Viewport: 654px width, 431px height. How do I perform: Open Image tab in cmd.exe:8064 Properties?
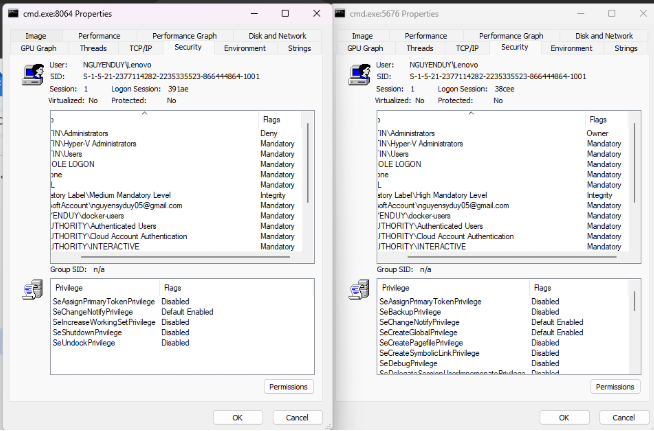[x=36, y=36]
